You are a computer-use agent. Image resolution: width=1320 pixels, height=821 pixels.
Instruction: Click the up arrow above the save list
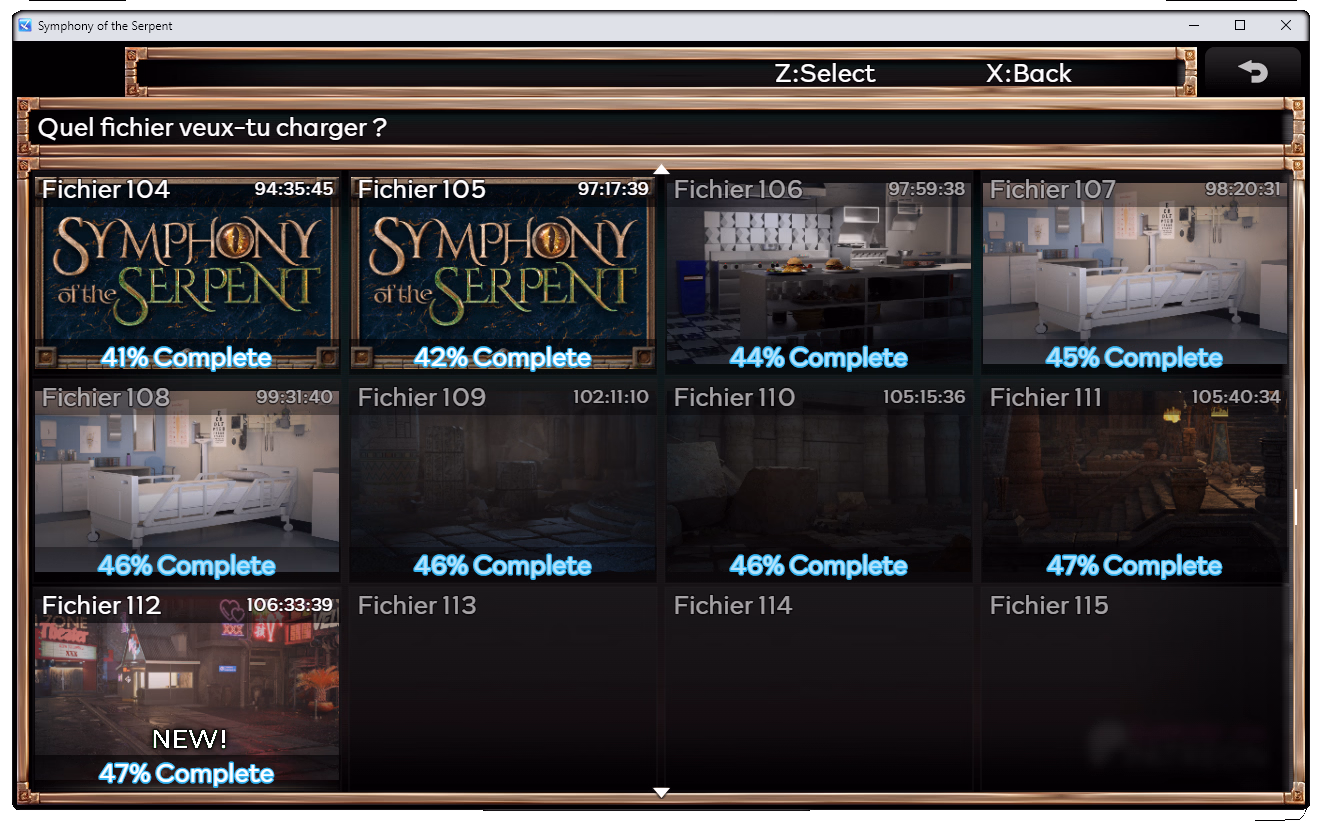(661, 169)
